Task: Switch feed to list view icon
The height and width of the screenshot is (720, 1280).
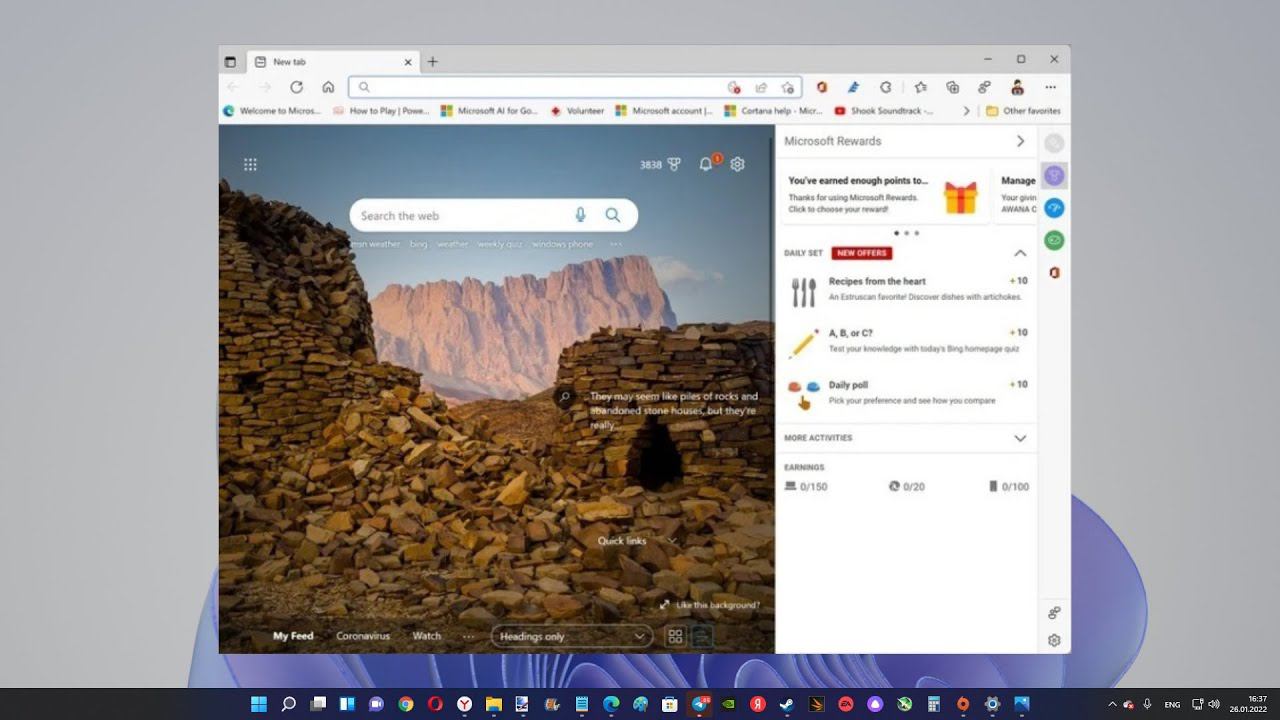Action: (x=702, y=636)
